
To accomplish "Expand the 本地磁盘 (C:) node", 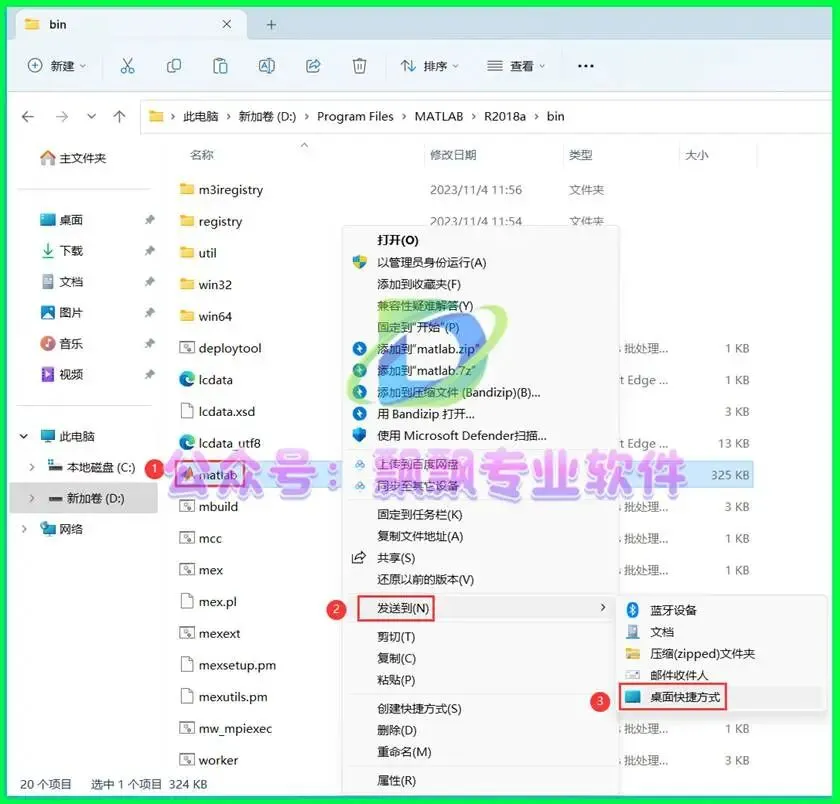I will (32, 467).
